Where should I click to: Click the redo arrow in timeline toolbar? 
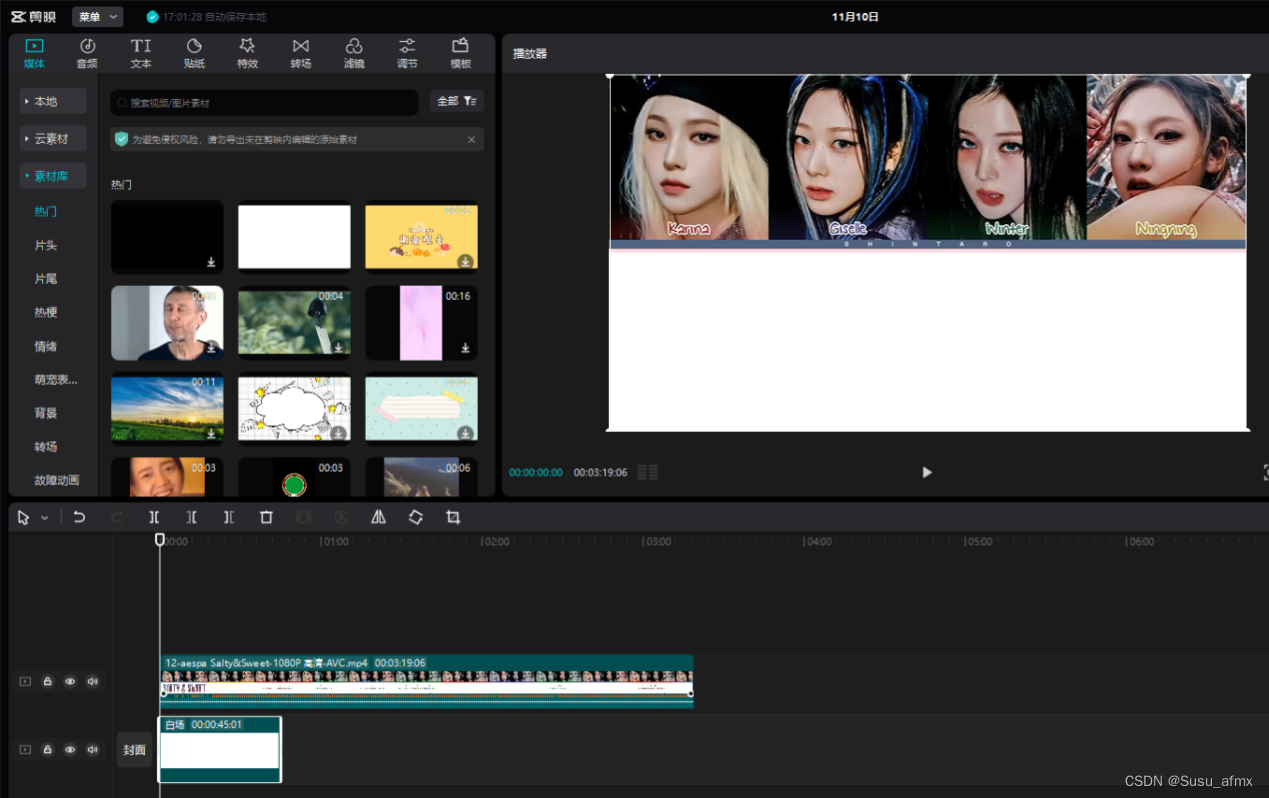pyautogui.click(x=117, y=517)
